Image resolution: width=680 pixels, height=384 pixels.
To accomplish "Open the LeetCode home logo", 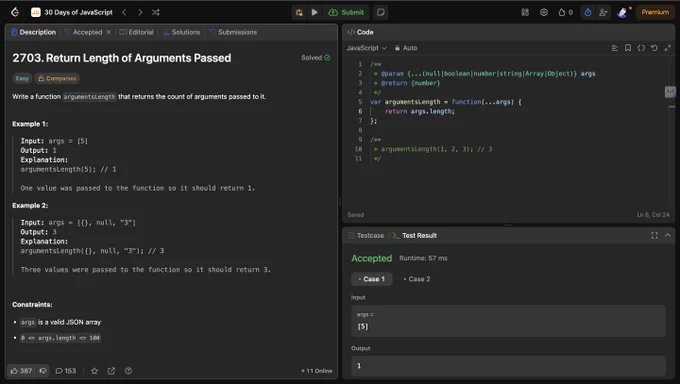I will (x=15, y=12).
